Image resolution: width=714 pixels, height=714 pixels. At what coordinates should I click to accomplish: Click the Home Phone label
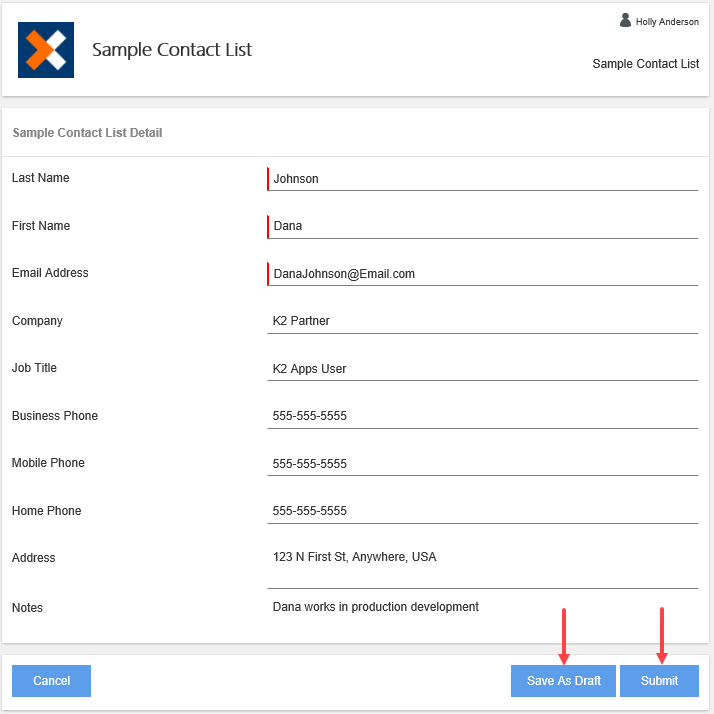pyautogui.click(x=46, y=510)
